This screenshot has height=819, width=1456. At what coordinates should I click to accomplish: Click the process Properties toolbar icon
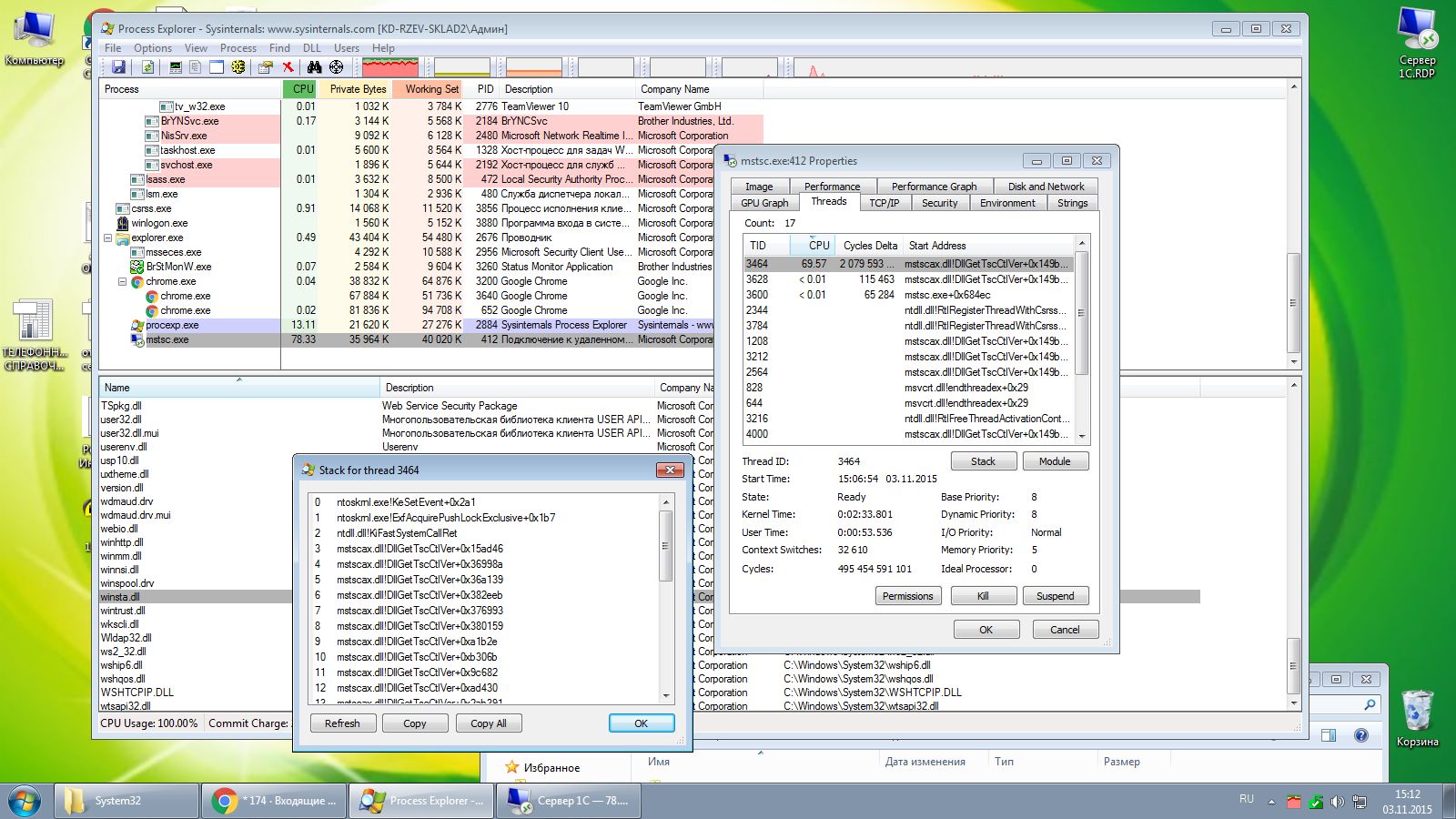point(266,67)
